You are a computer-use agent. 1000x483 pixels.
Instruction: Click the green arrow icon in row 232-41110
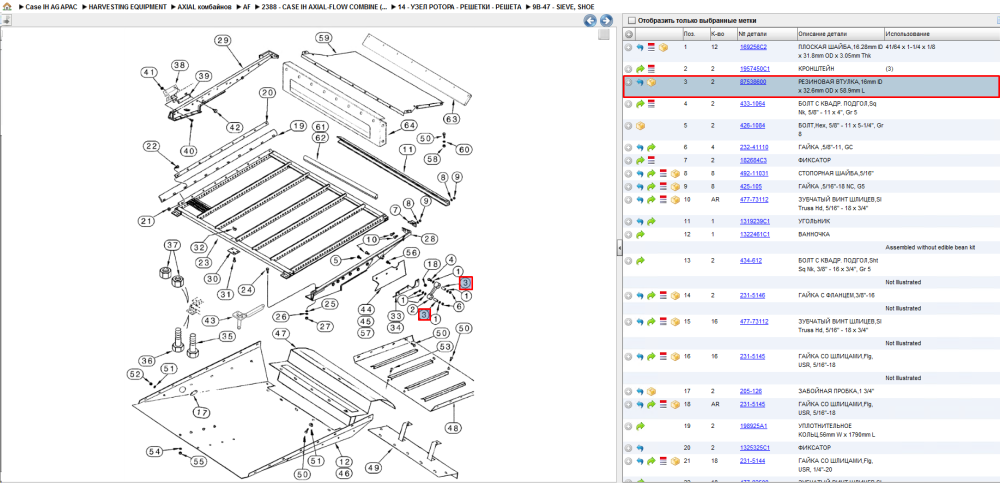click(652, 147)
